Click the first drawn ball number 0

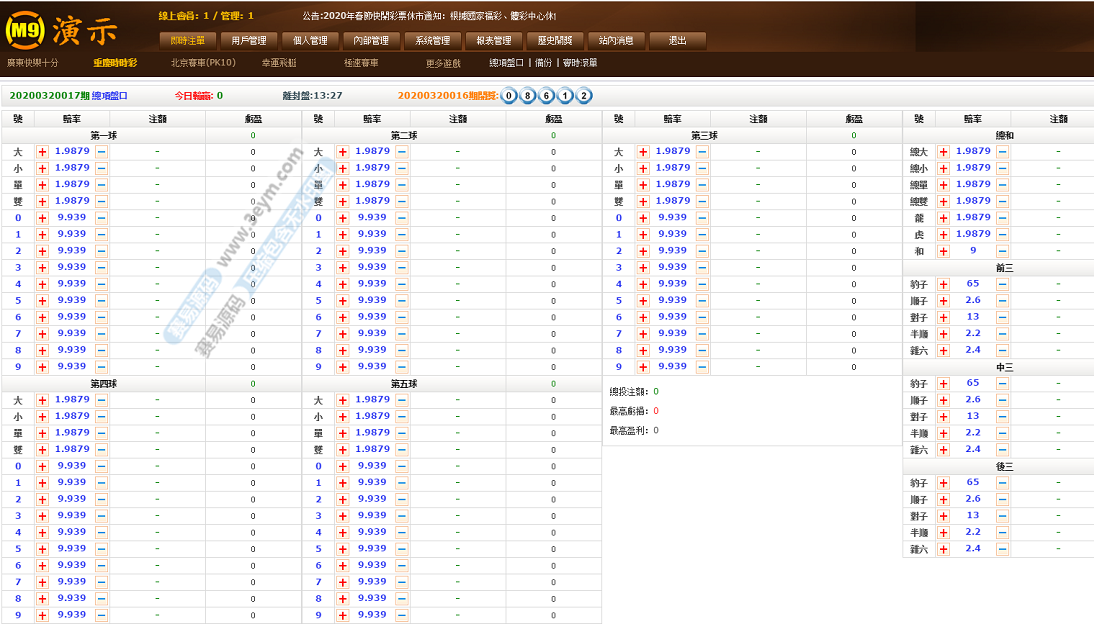(509, 96)
